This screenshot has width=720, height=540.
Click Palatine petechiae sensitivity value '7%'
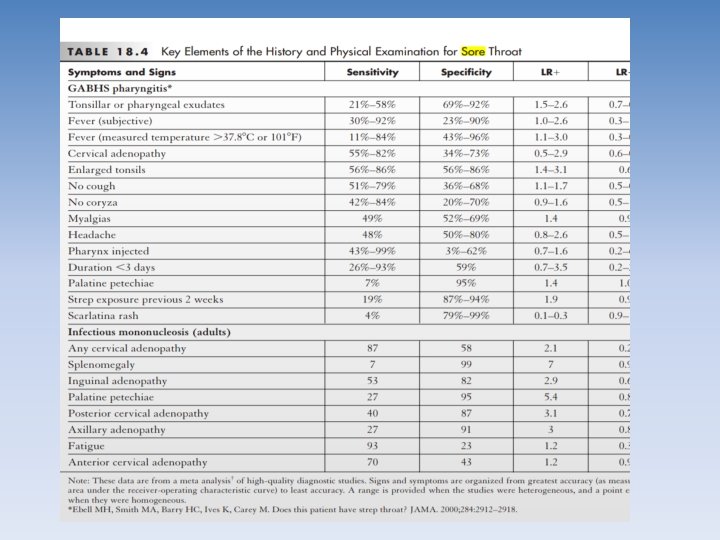click(372, 283)
